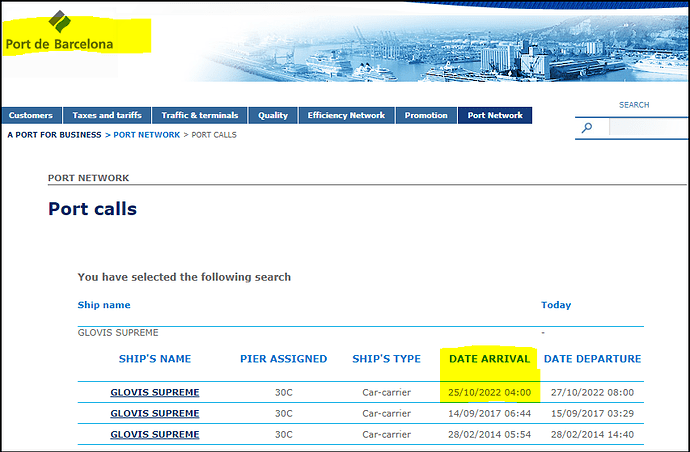The height and width of the screenshot is (452, 690).
Task: Follow A PORT FOR BUSINESS breadcrumb
Action: [54, 135]
